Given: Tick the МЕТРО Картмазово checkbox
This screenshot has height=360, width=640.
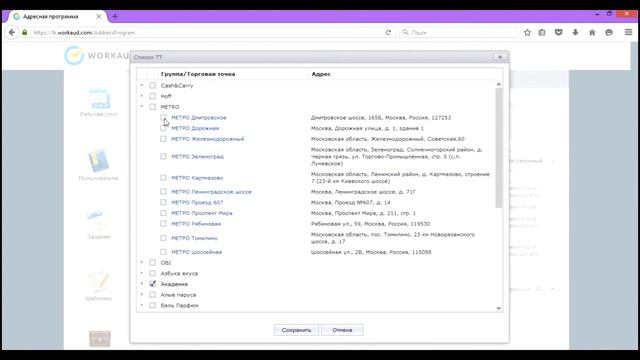Looking at the screenshot, I should point(163,178).
